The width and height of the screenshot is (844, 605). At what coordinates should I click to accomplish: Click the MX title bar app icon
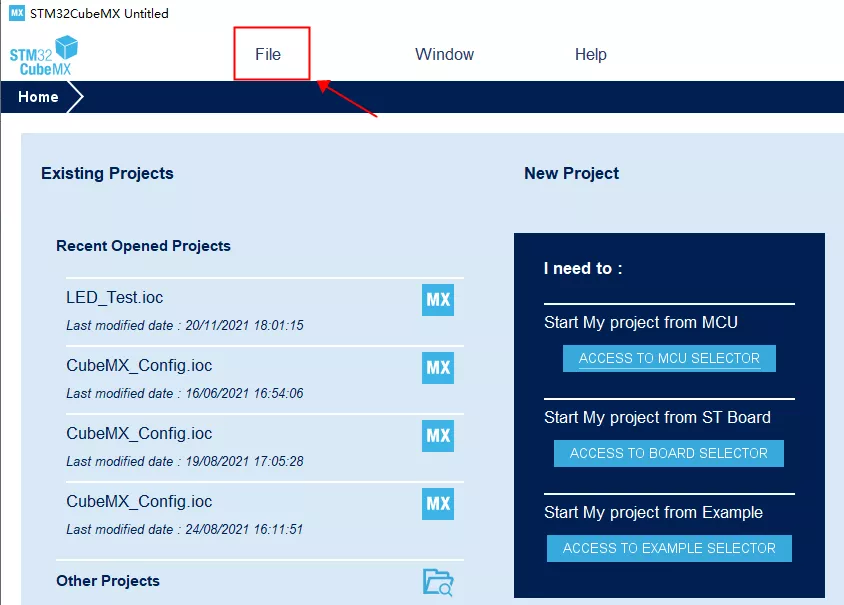click(17, 13)
